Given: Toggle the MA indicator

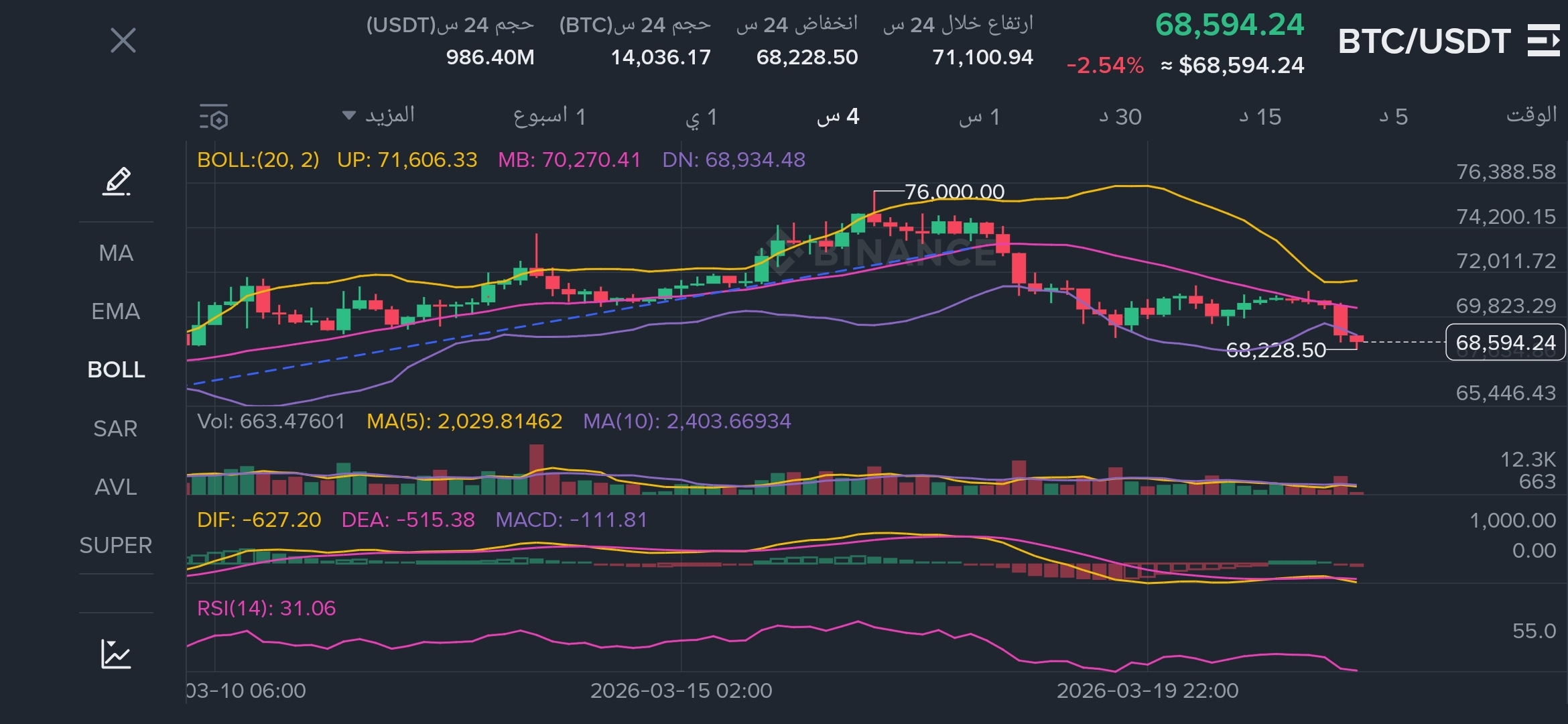Looking at the screenshot, I should coord(116,253).
